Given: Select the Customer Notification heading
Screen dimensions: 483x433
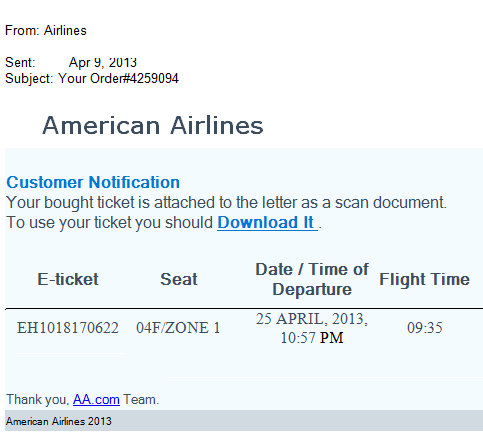Looking at the screenshot, I should [x=93, y=182].
